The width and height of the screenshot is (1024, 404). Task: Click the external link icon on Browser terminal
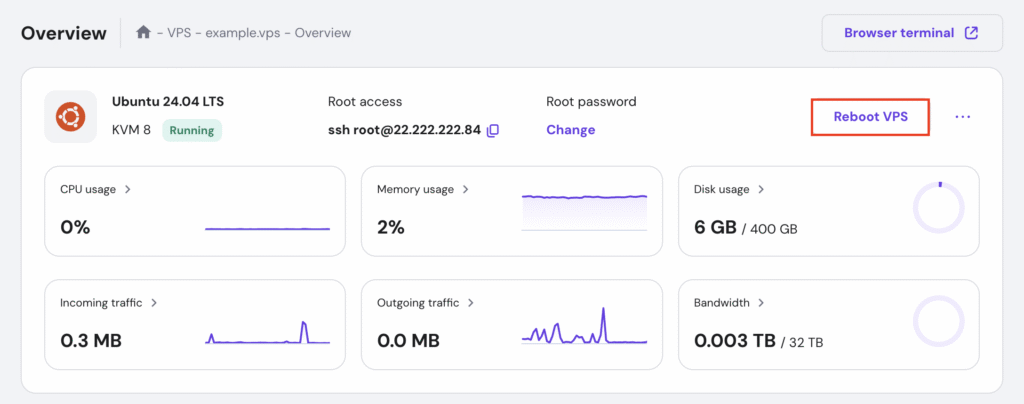coord(972,33)
